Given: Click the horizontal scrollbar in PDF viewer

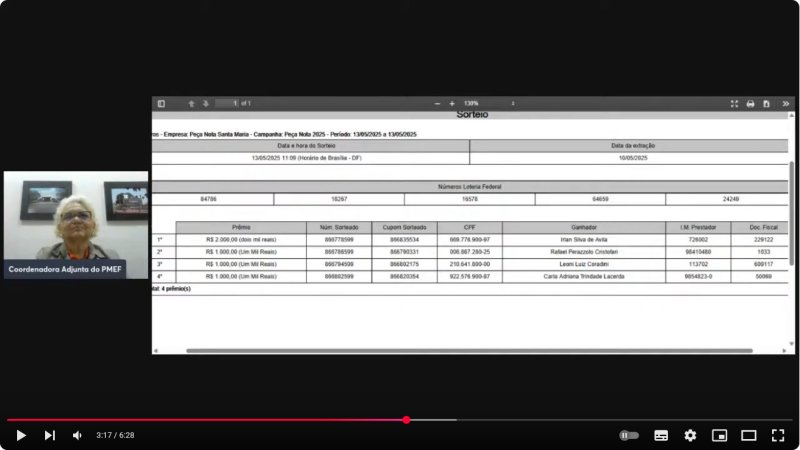Looking at the screenshot, I should [x=469, y=351].
